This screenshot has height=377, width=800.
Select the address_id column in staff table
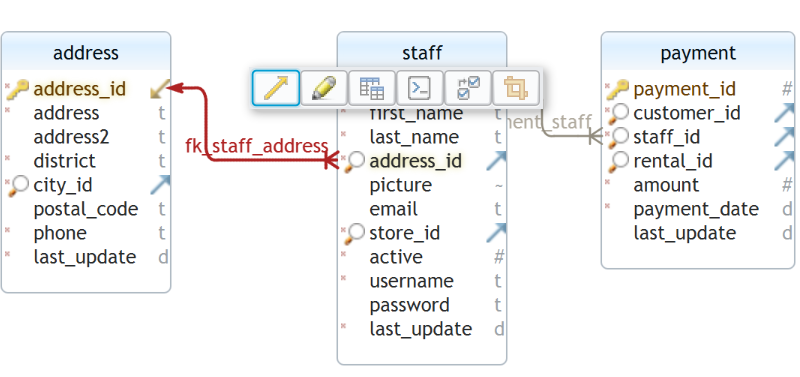[415, 161]
